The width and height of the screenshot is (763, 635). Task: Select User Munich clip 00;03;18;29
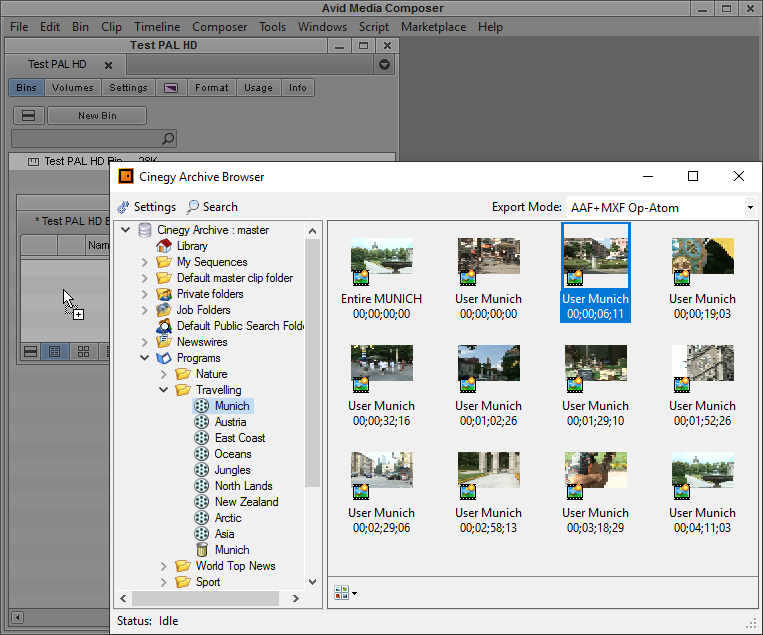point(596,471)
